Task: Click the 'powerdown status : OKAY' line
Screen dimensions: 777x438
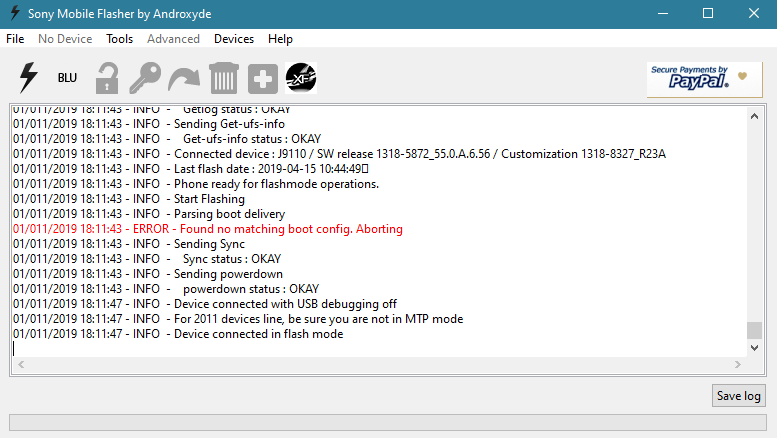Action: pos(166,289)
